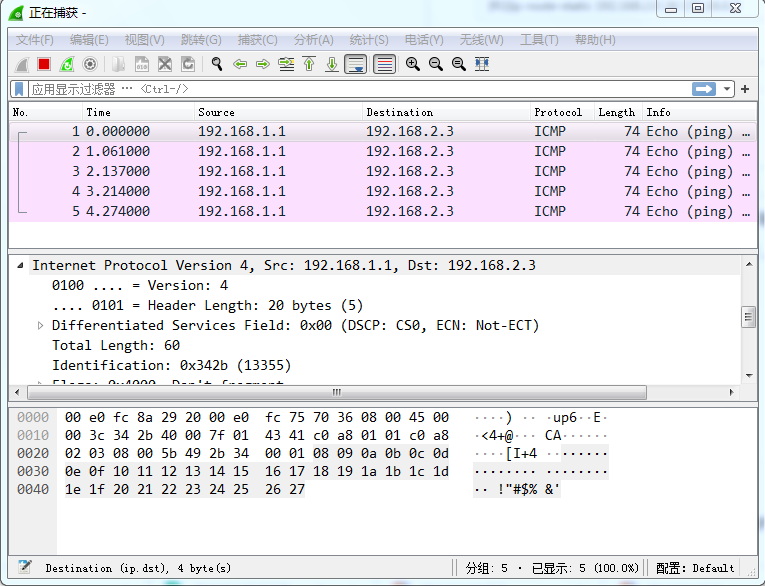Screen dimensions: 765x586
Task: Add a filter button with plus icon
Action: 745,89
